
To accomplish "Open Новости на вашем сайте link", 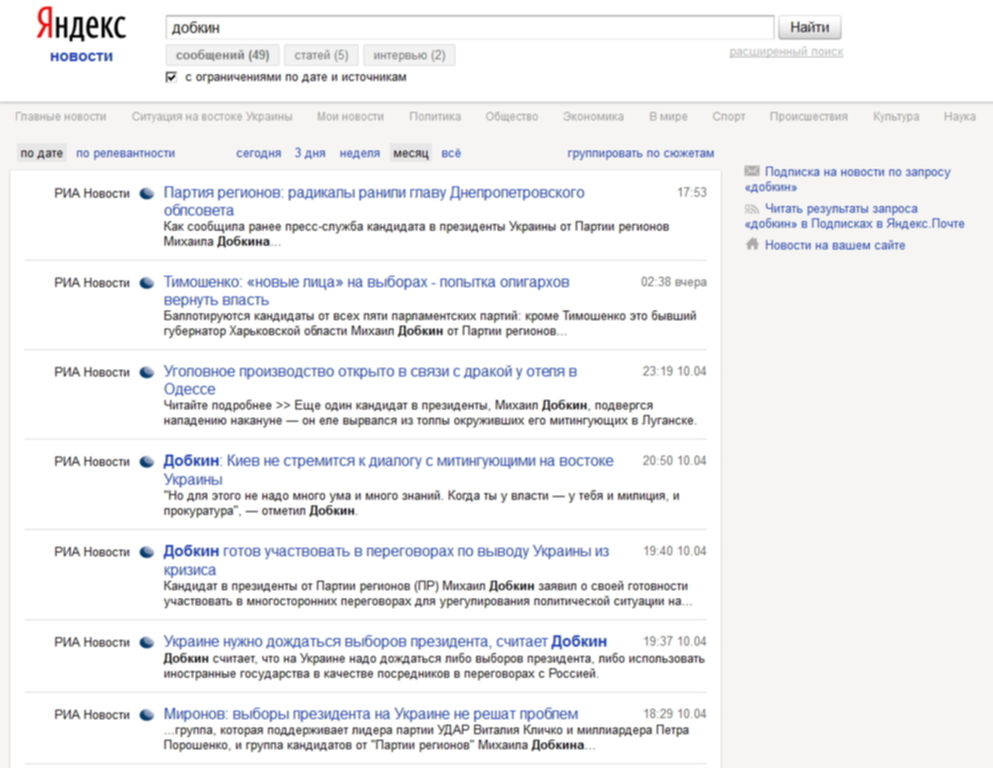I will coord(835,245).
